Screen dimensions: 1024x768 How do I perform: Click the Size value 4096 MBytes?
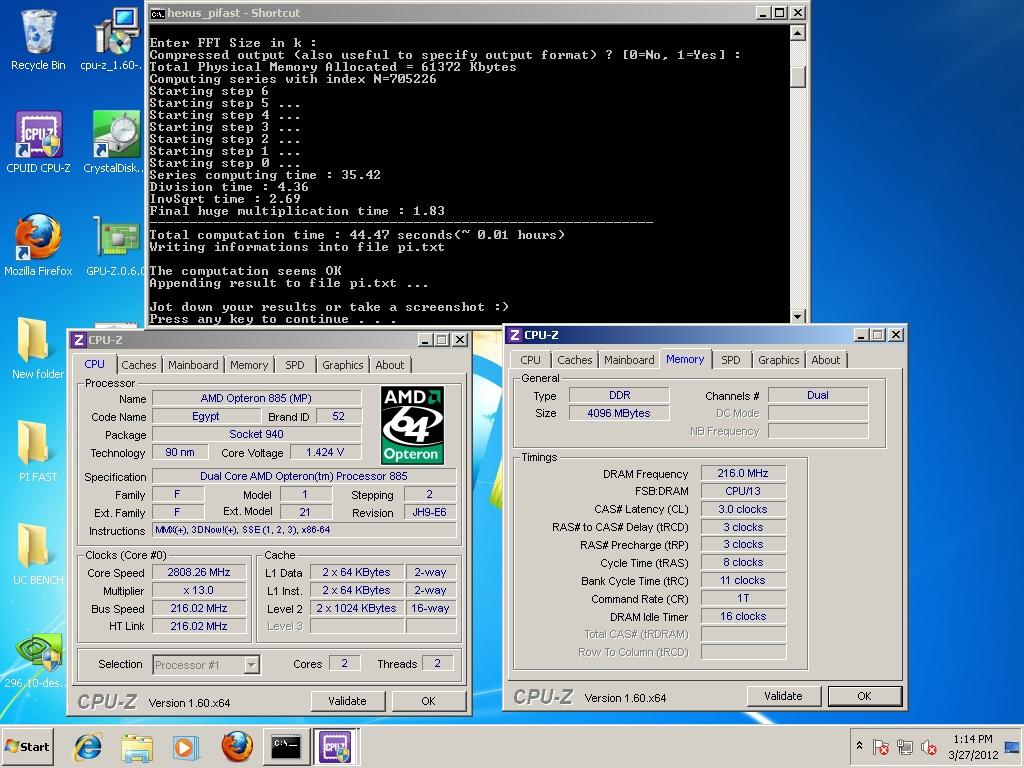[x=619, y=413]
